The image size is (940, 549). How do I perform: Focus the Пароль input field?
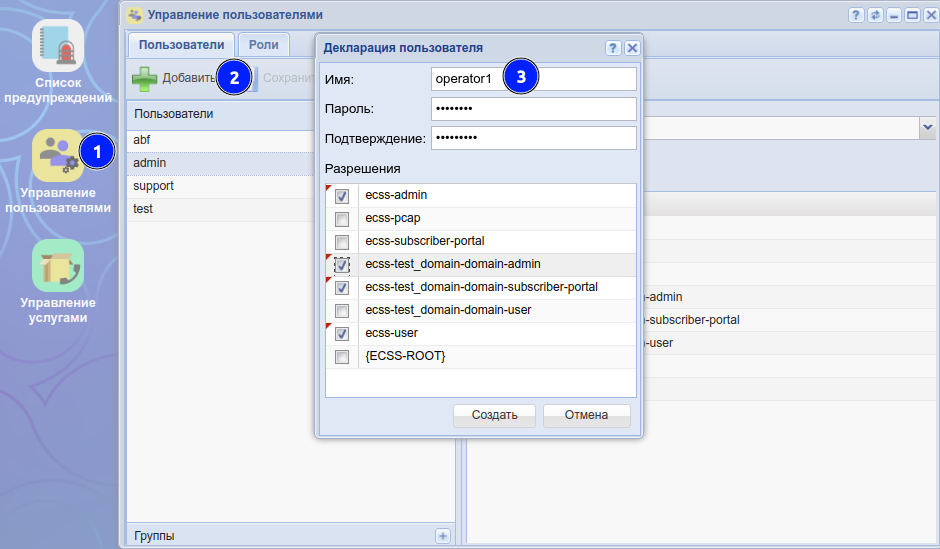coord(534,108)
